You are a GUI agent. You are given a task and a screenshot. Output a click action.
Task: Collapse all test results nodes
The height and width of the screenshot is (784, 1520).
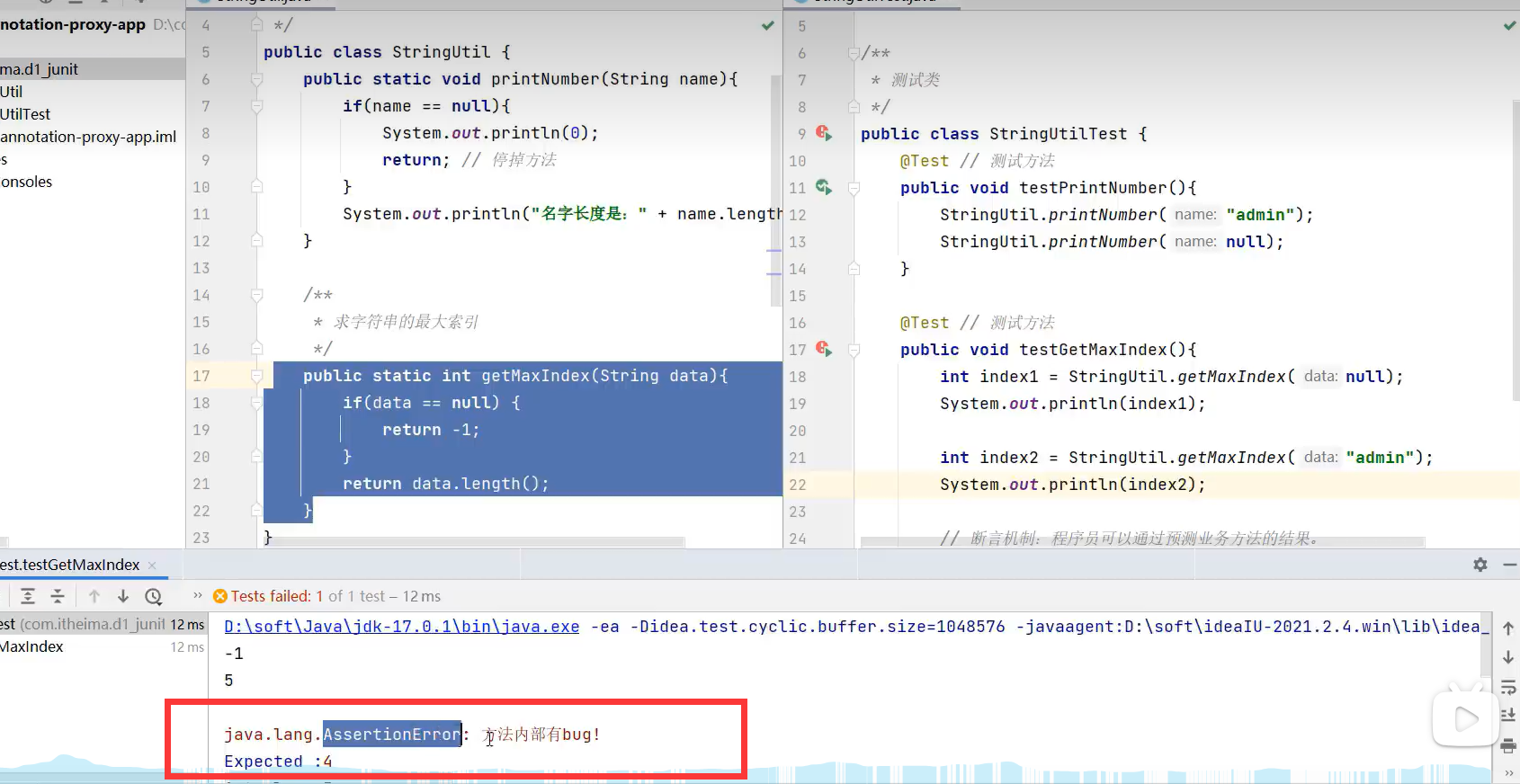58,596
